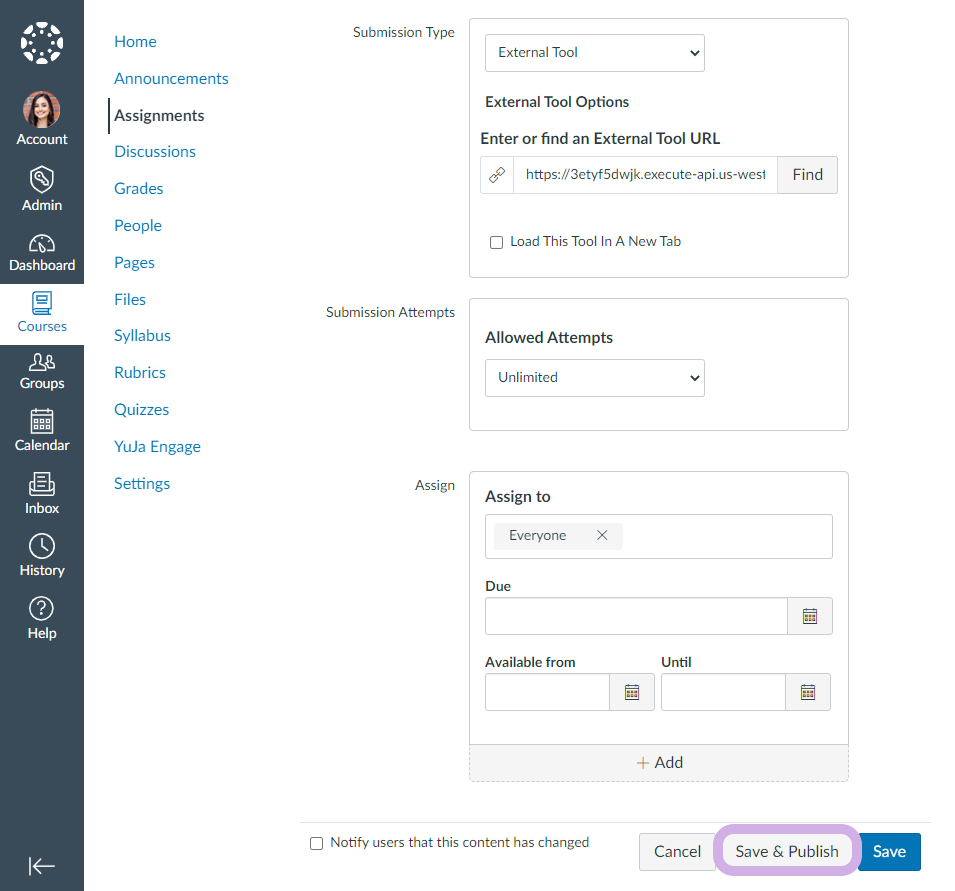The image size is (955, 891).
Task: Navigate to Grades in course menu
Action: pos(138,189)
